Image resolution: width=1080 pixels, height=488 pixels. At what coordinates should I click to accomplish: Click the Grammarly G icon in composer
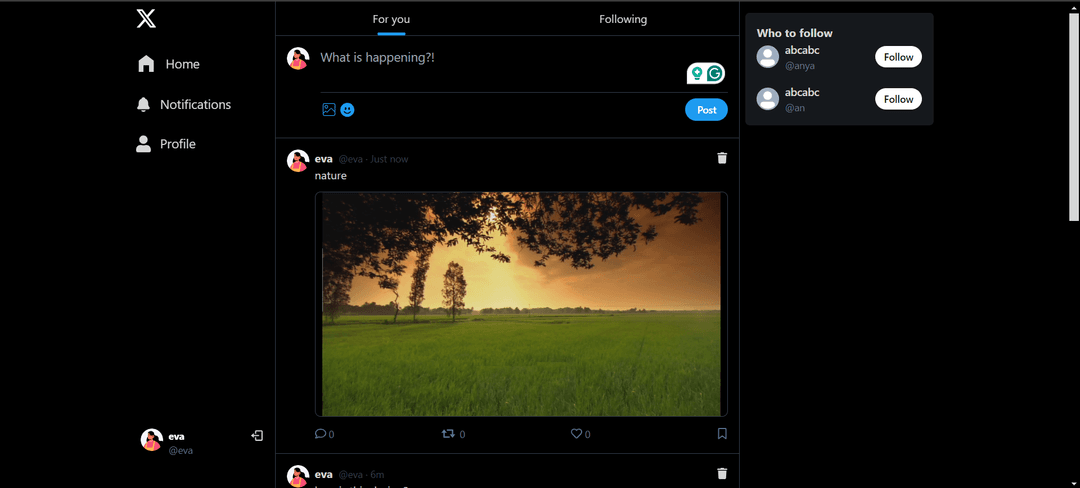(716, 73)
